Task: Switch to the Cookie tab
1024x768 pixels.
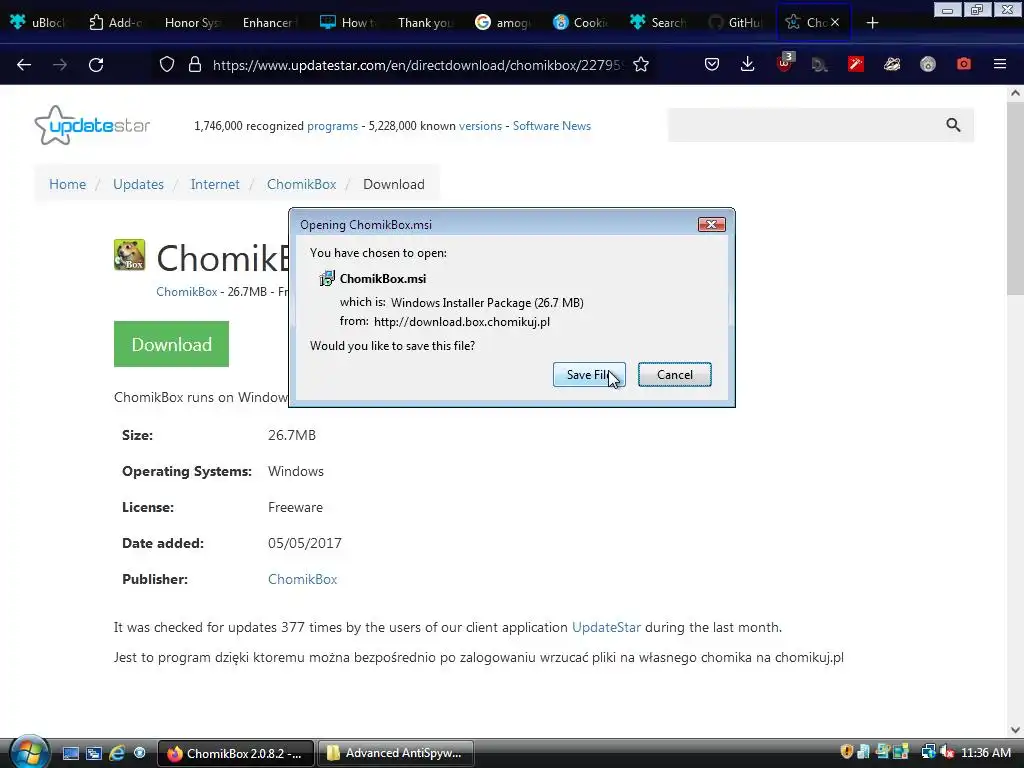Action: (579, 22)
